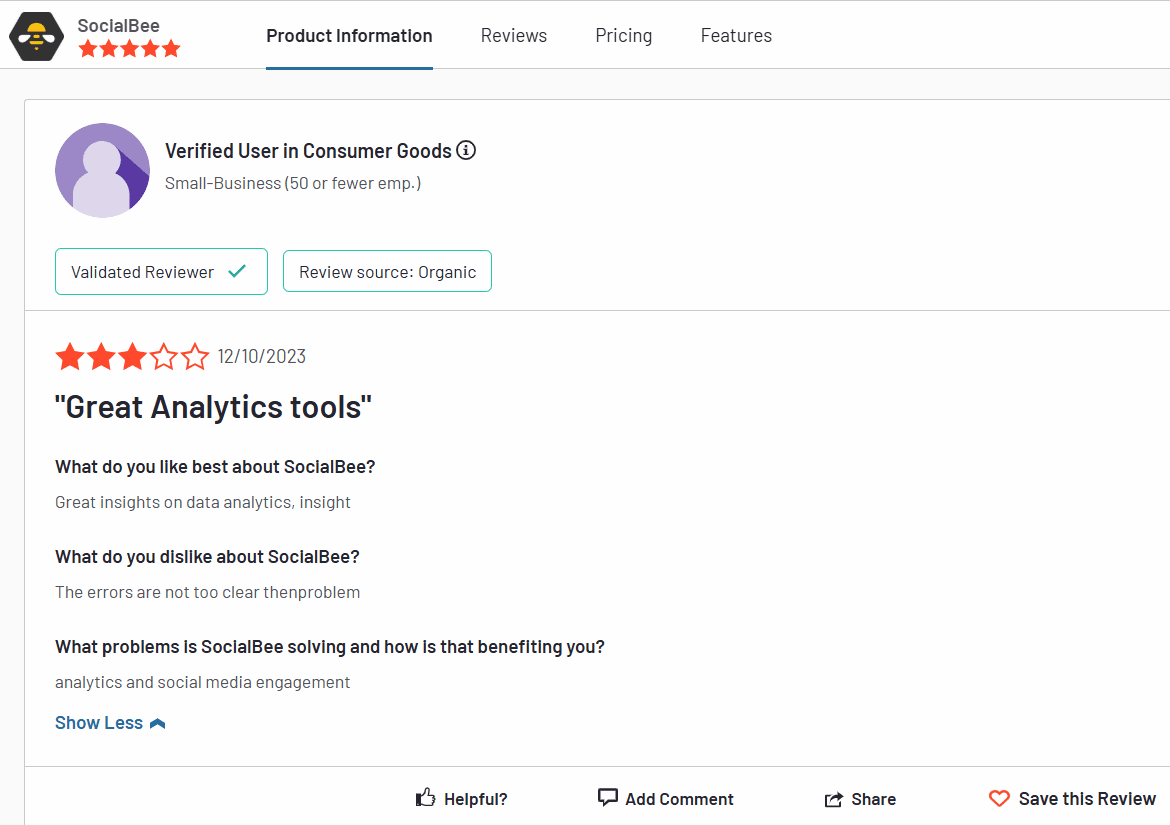Go to the Pricing tab
Image resolution: width=1170 pixels, height=825 pixels.
pyautogui.click(x=623, y=36)
